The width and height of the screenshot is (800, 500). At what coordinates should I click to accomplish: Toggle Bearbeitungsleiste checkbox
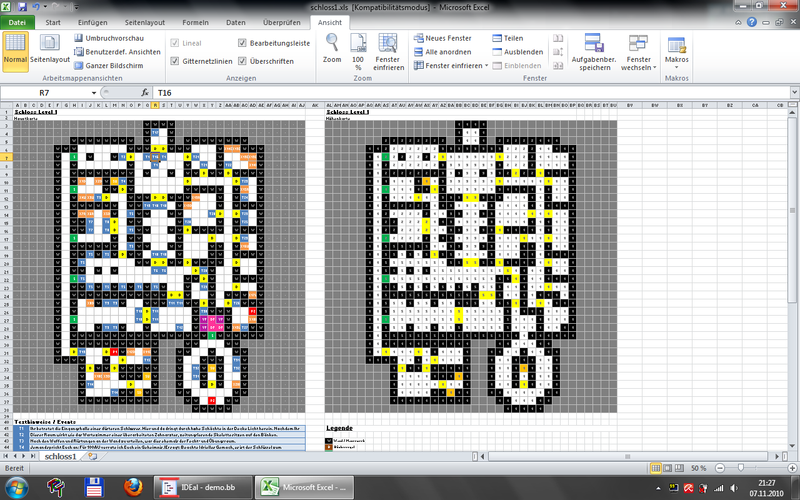(x=242, y=43)
